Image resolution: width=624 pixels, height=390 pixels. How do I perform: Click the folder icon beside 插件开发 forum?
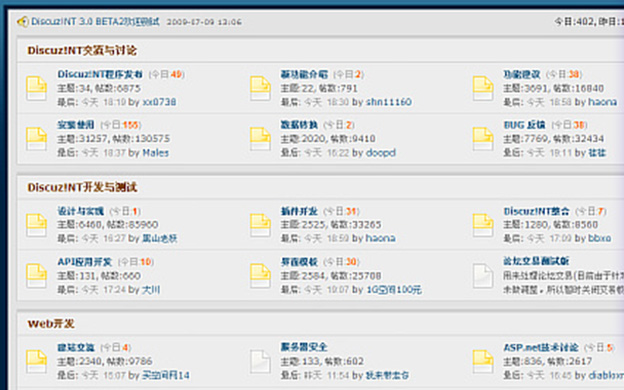tap(260, 225)
